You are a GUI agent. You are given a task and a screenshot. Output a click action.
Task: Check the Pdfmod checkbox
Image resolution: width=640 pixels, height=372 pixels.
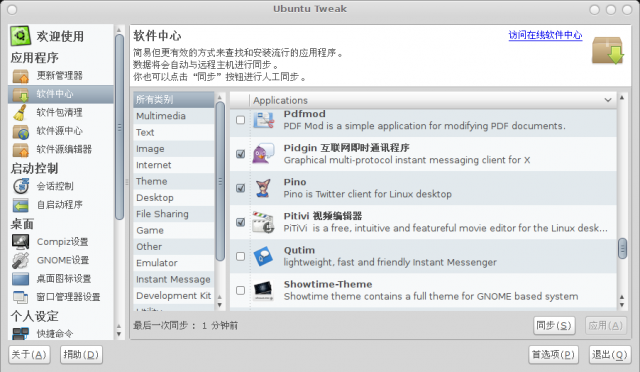coord(240,120)
